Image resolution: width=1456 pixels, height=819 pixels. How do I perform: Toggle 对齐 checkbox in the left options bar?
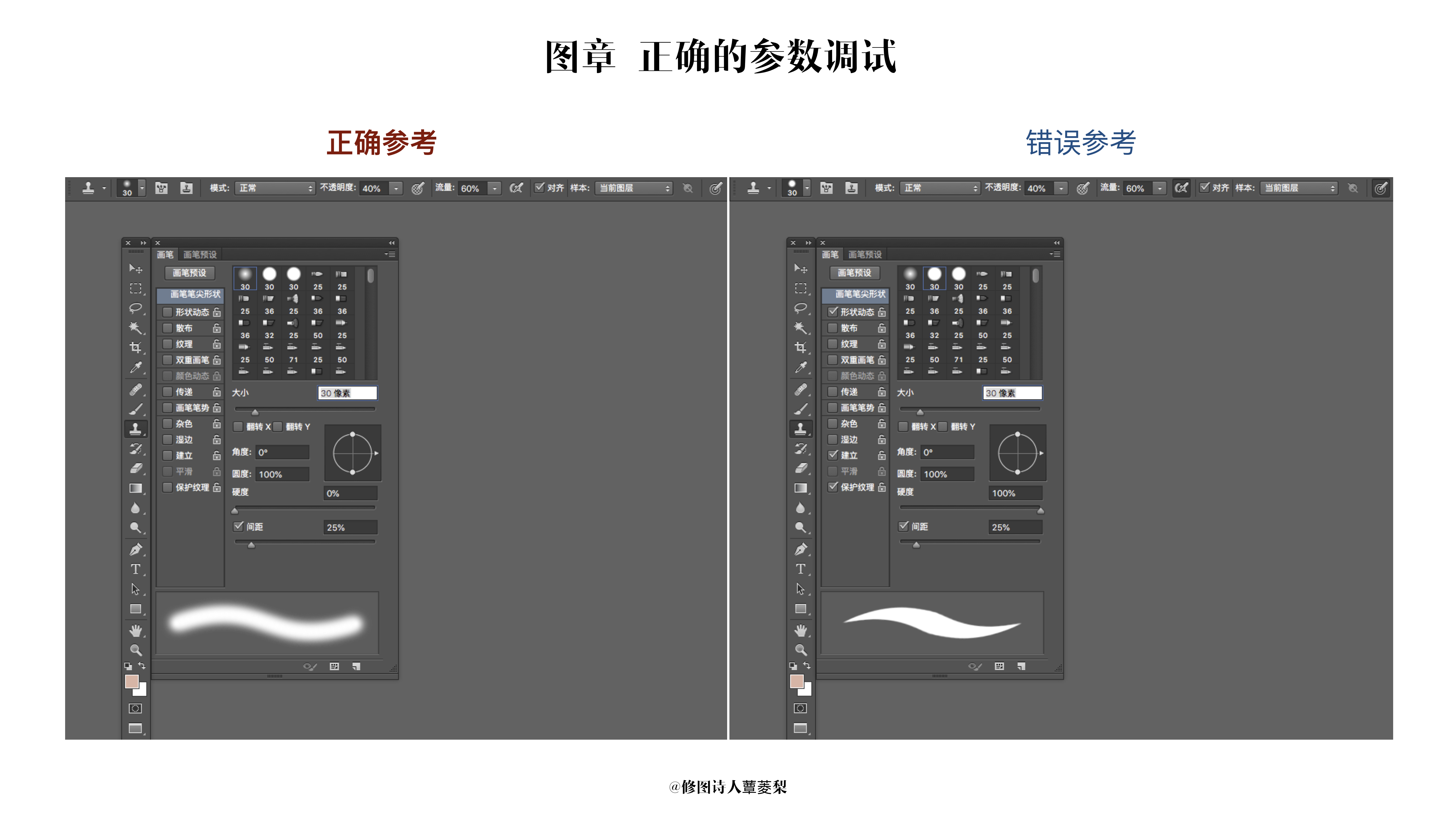coord(540,188)
